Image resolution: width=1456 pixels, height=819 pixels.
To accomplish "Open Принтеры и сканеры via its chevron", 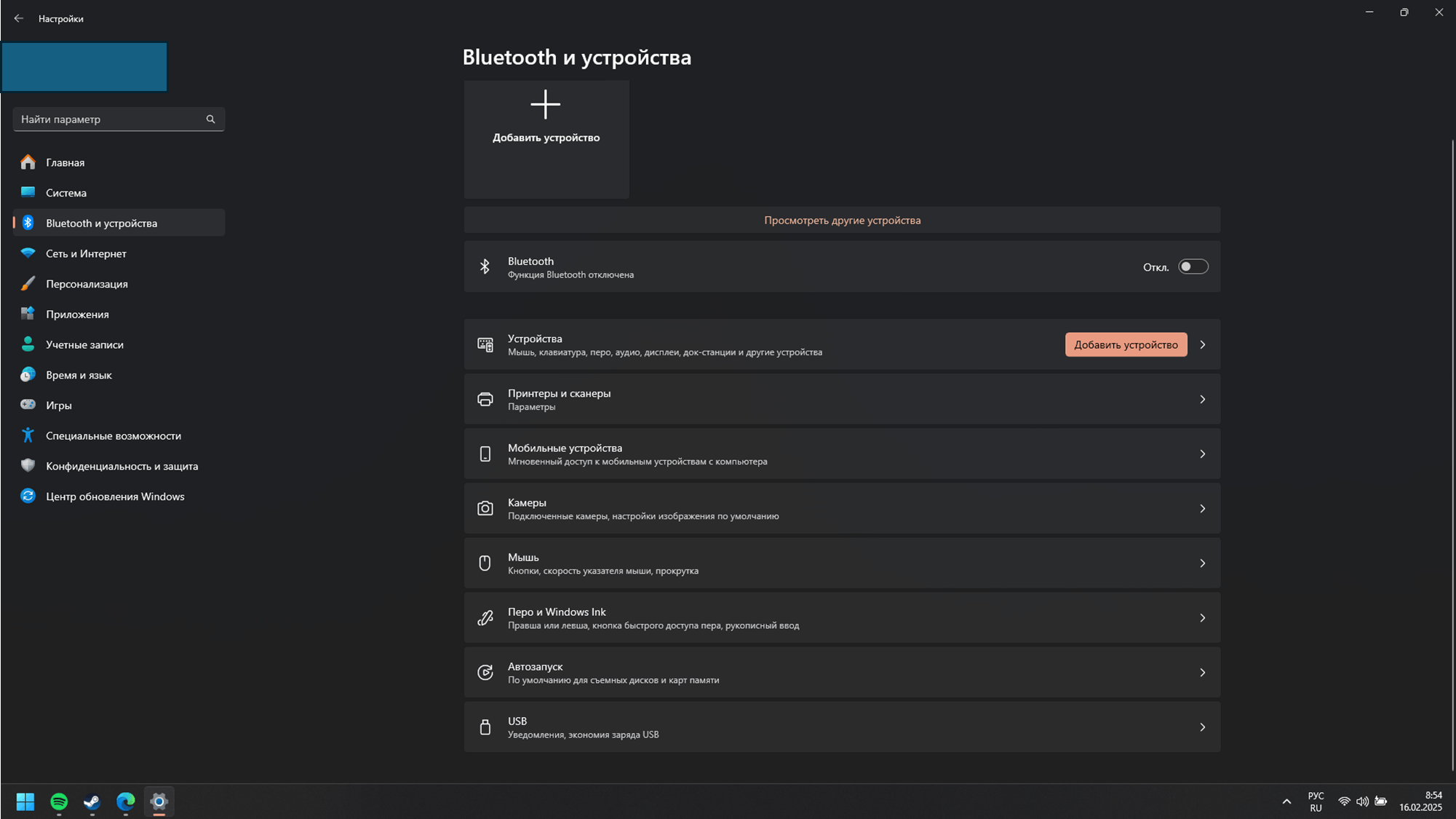I will click(1203, 399).
